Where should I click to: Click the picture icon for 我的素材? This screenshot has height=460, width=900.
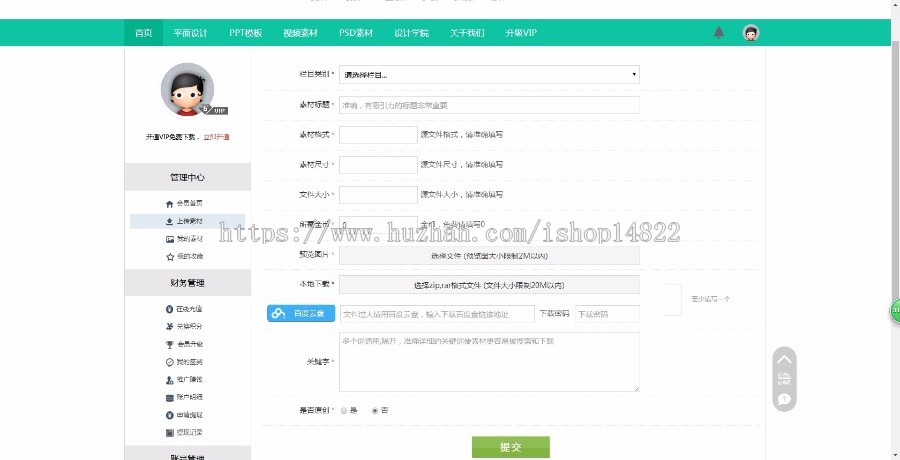tap(169, 239)
